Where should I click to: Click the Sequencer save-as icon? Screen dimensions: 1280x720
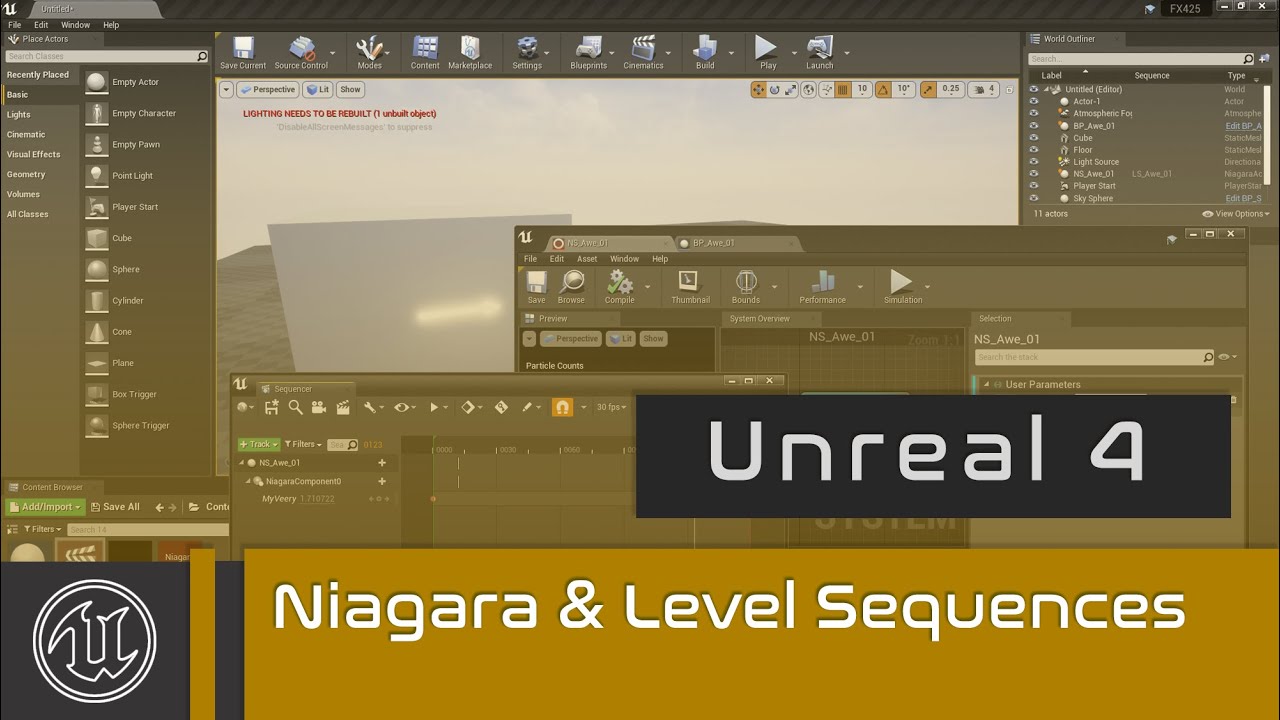pos(272,407)
